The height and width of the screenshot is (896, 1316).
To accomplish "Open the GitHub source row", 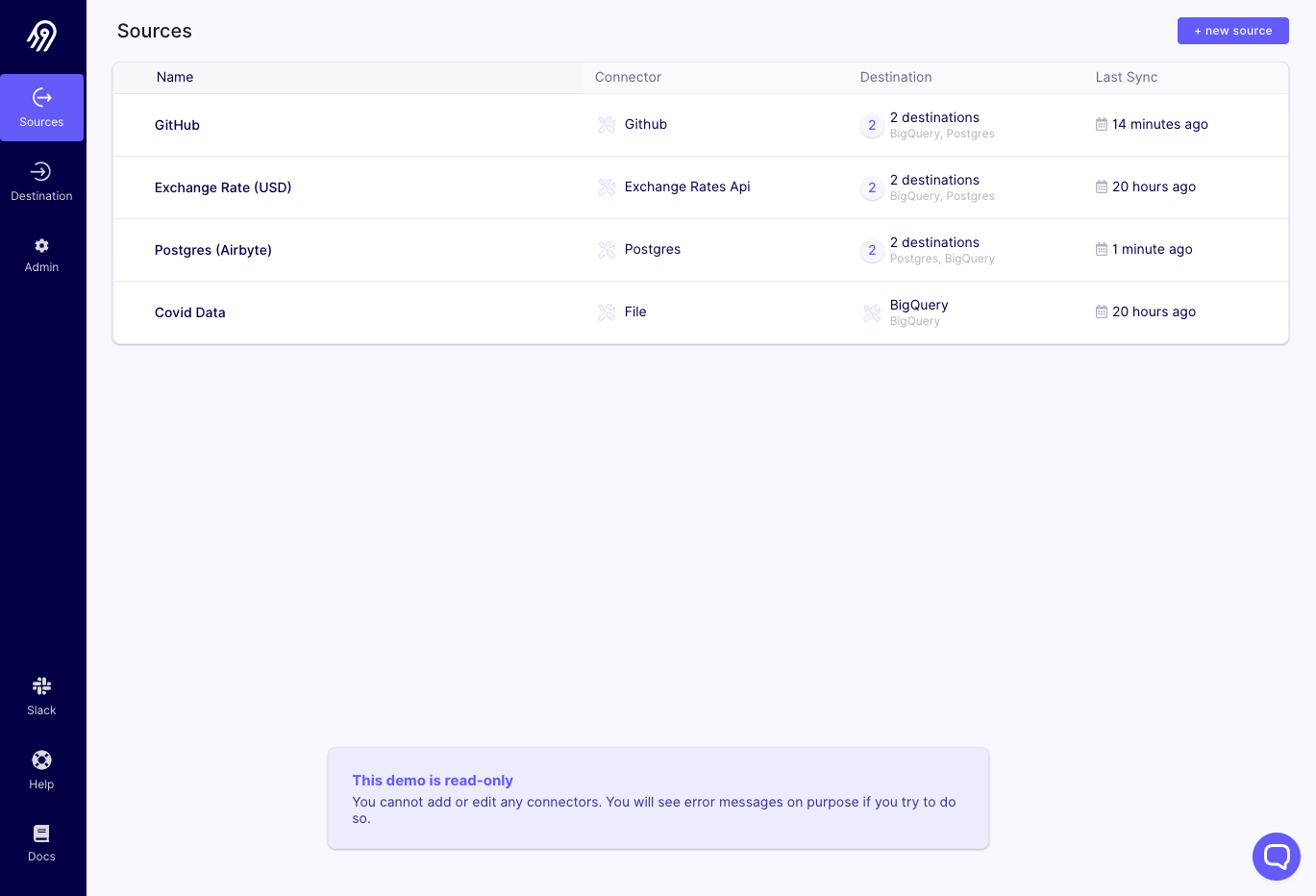I will (x=178, y=125).
